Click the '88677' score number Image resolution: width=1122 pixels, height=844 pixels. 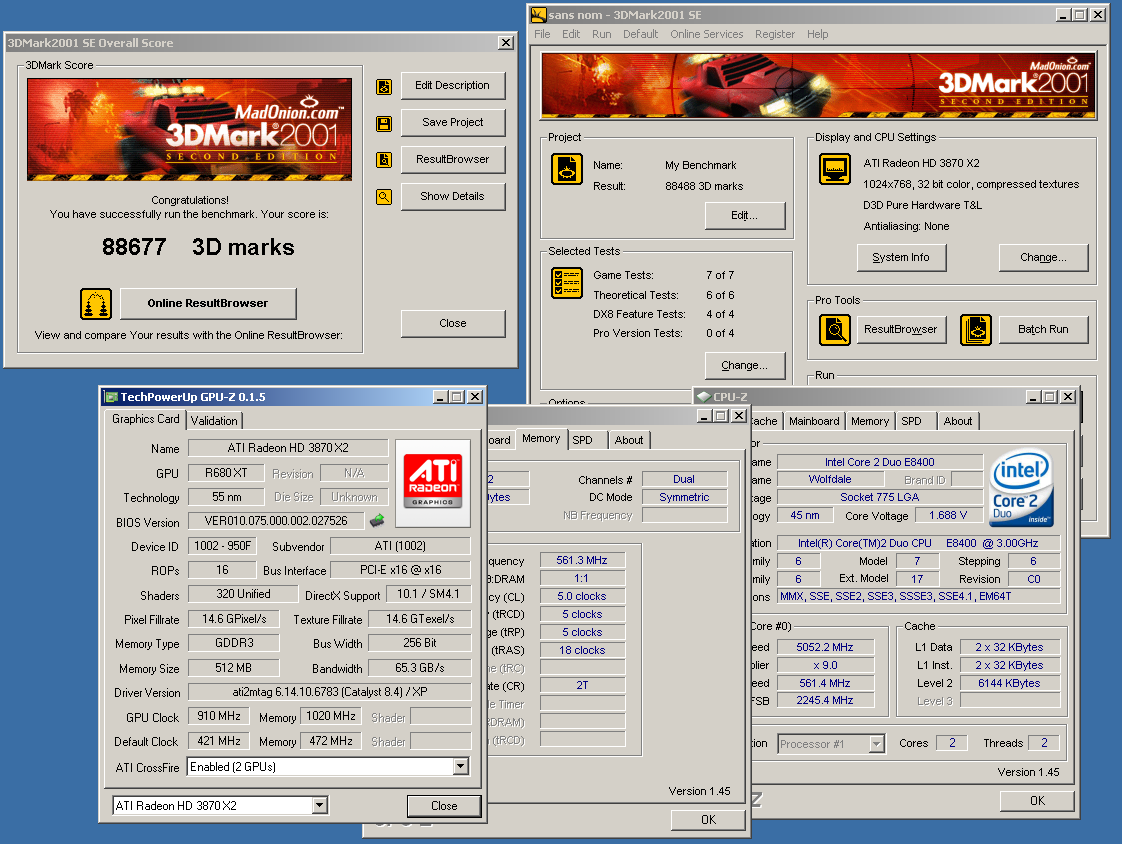pos(134,247)
